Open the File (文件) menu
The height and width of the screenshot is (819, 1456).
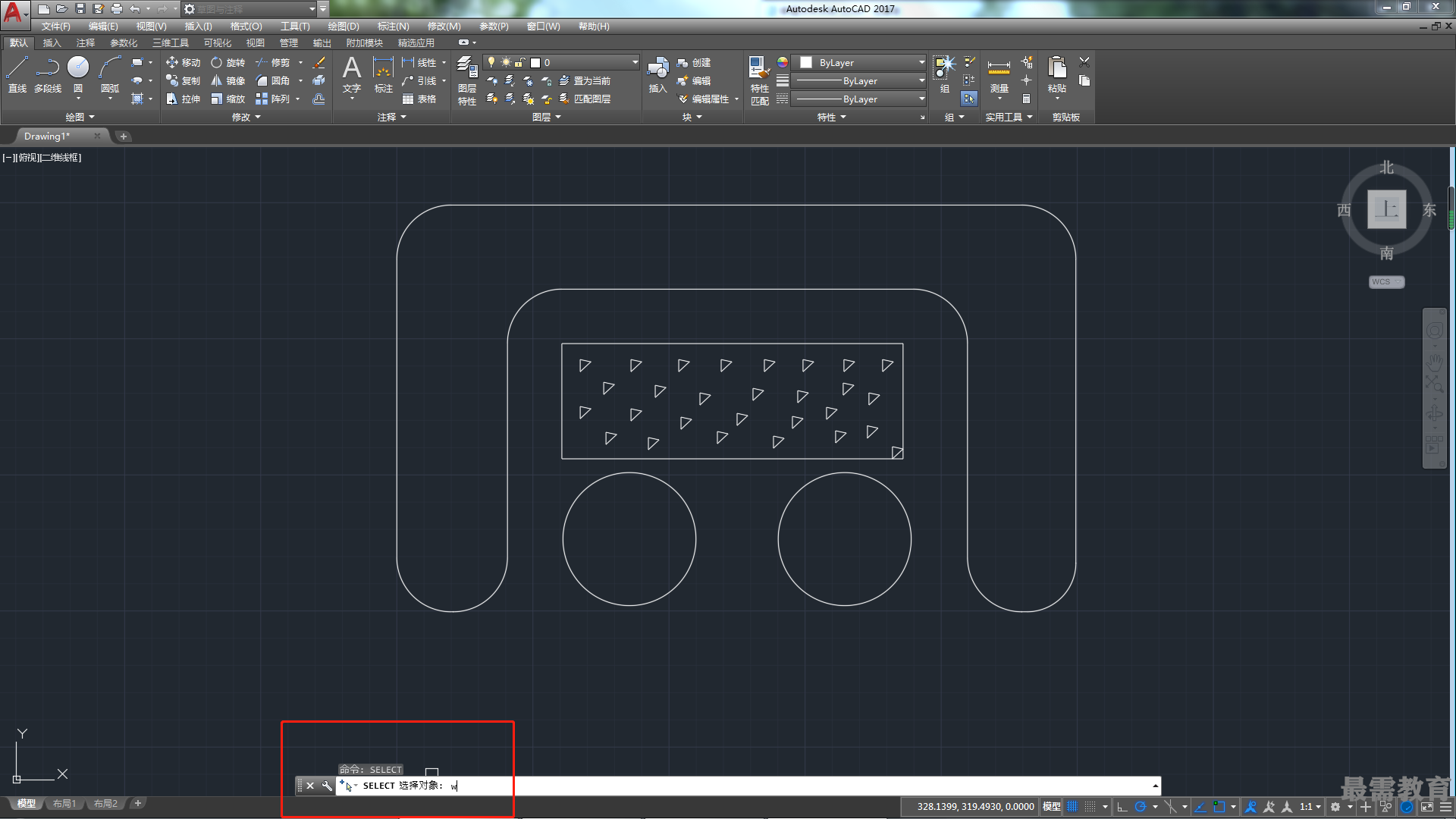tap(55, 26)
